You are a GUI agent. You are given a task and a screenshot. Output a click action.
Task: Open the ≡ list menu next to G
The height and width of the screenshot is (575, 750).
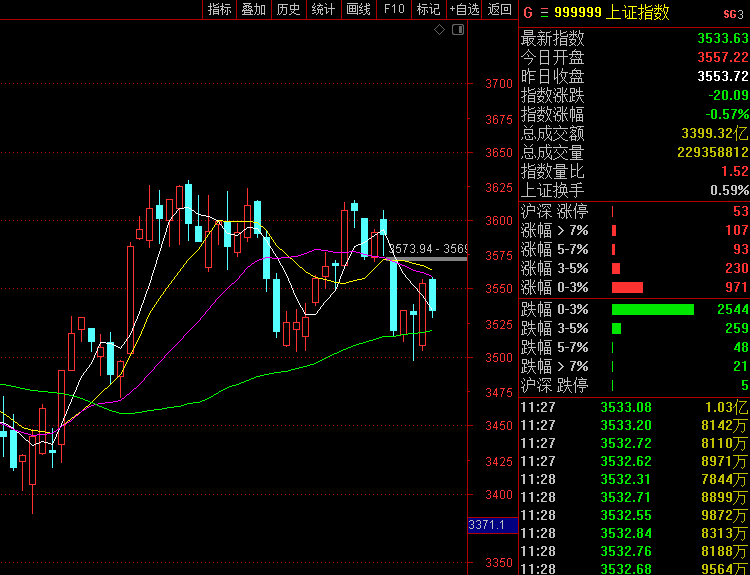pos(543,12)
